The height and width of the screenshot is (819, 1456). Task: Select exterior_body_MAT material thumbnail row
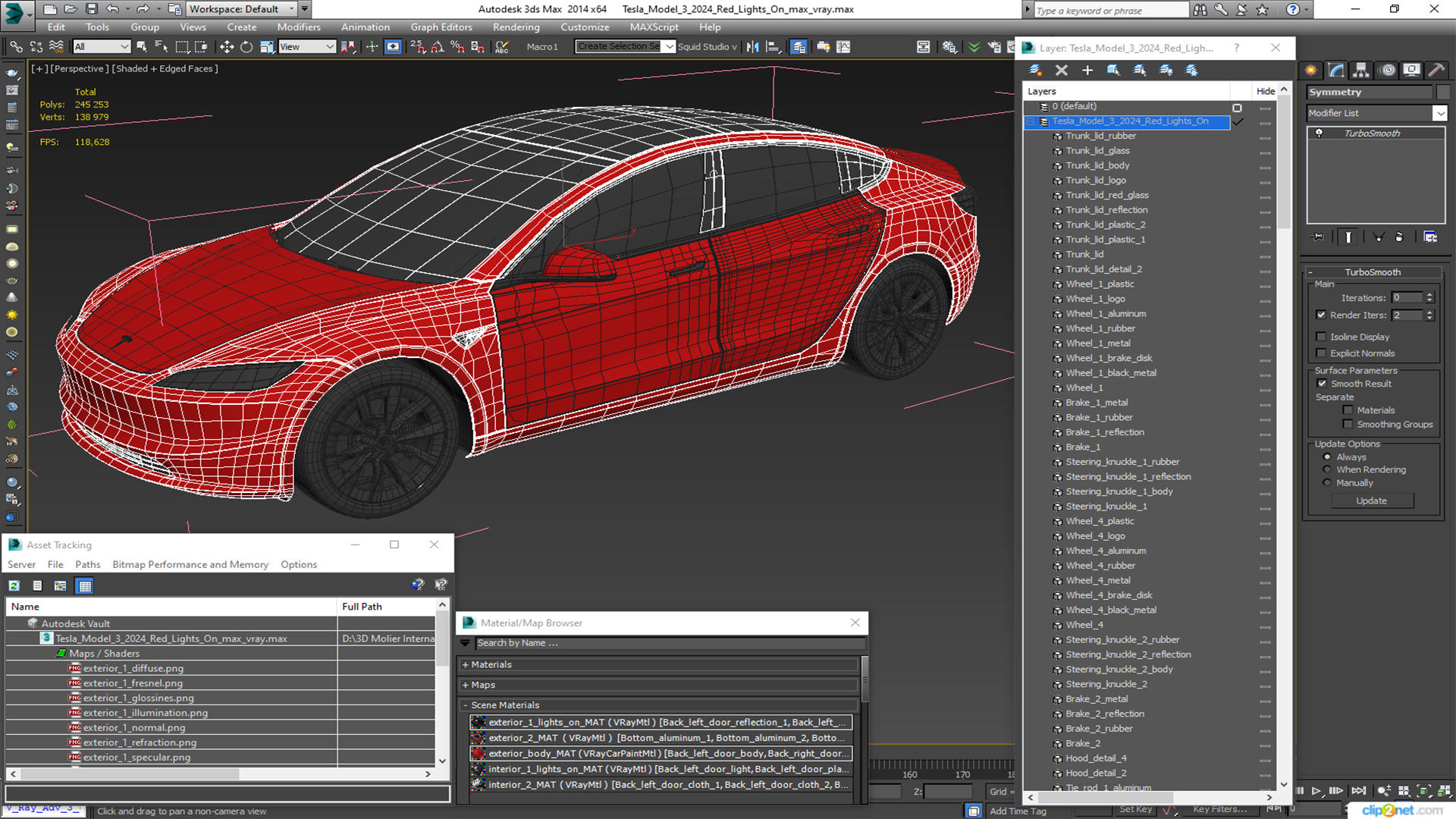point(661,754)
